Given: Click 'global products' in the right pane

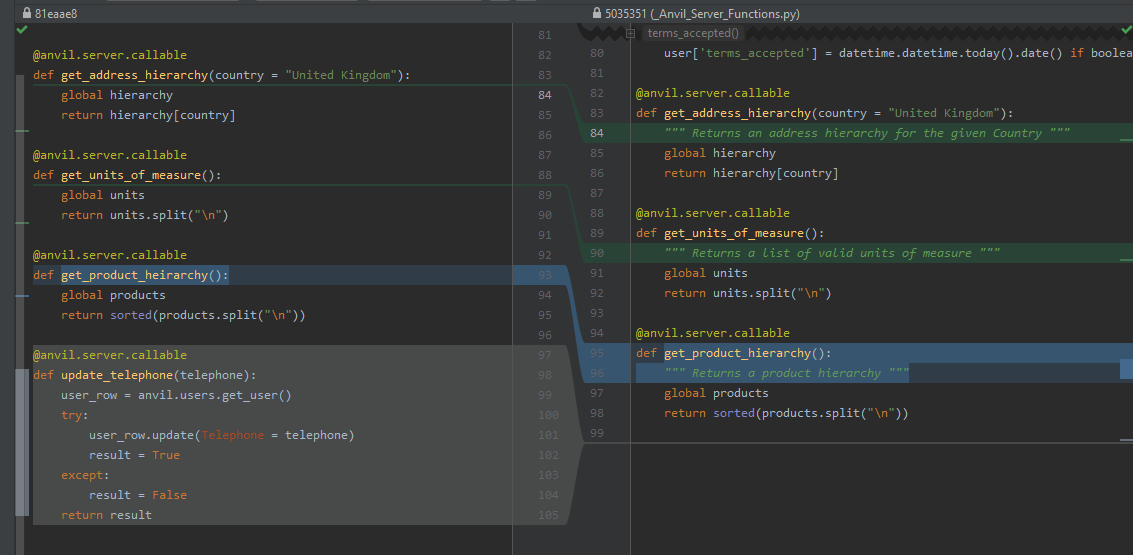Looking at the screenshot, I should point(716,393).
